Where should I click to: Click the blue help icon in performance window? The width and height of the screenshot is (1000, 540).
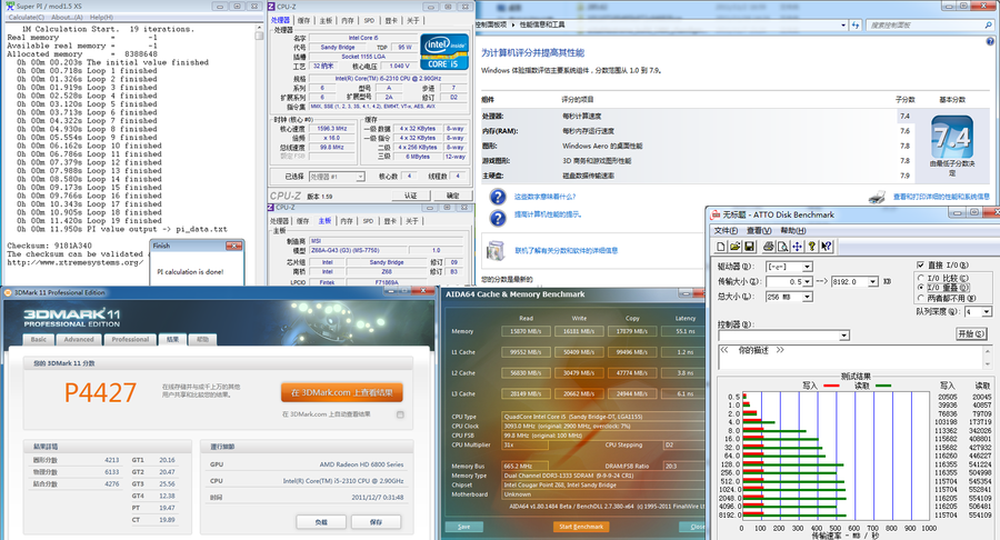[x=990, y=41]
